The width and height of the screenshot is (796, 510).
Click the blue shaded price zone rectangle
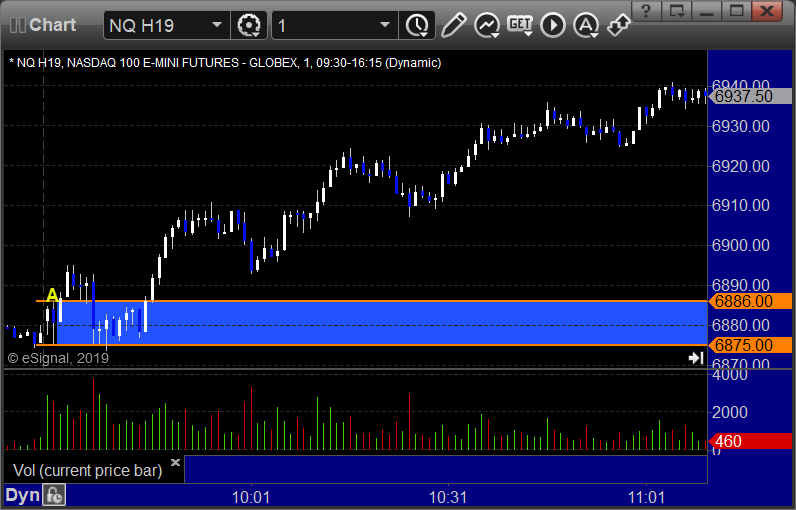[381, 323]
